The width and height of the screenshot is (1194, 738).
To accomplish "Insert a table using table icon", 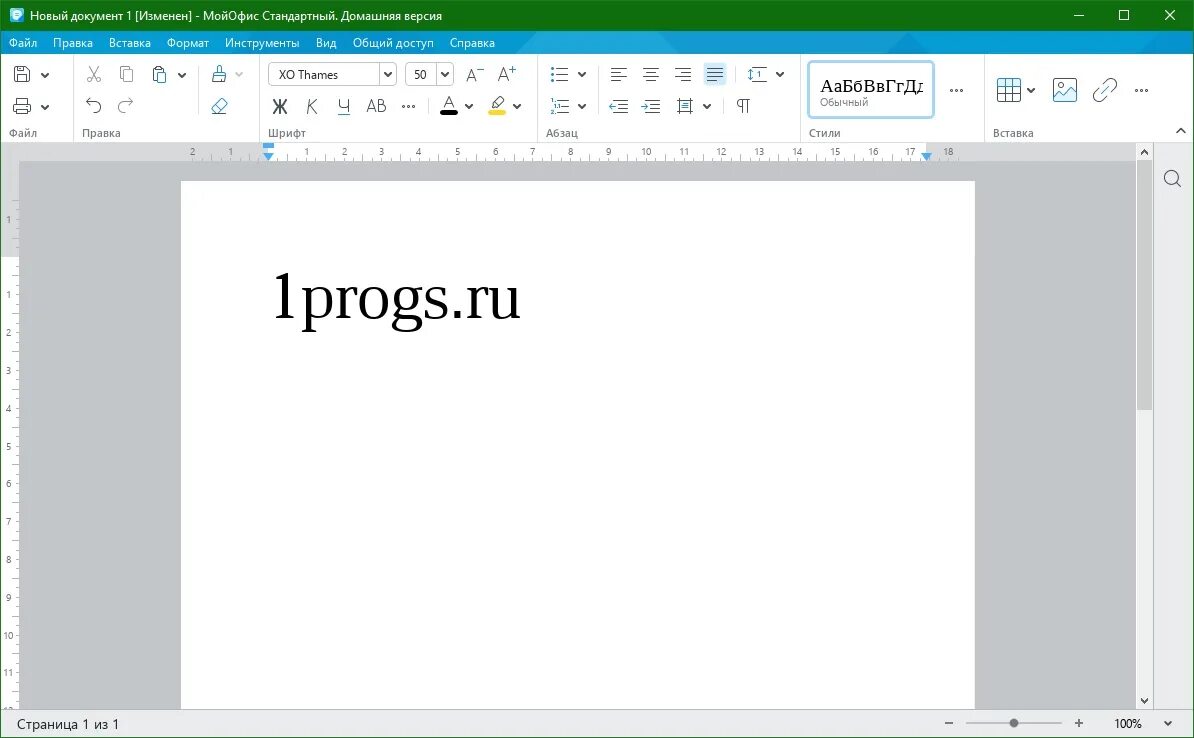I will 1008,90.
